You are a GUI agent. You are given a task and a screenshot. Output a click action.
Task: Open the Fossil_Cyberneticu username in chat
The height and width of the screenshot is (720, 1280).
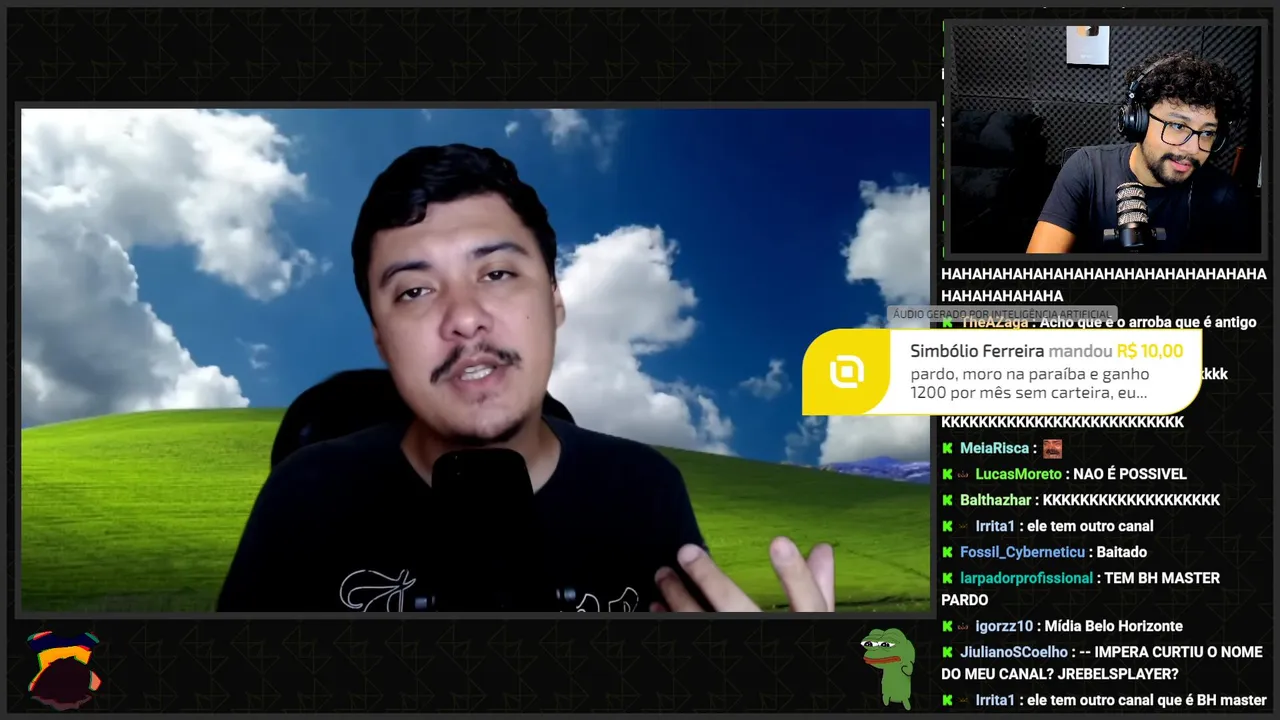[x=1022, y=552]
